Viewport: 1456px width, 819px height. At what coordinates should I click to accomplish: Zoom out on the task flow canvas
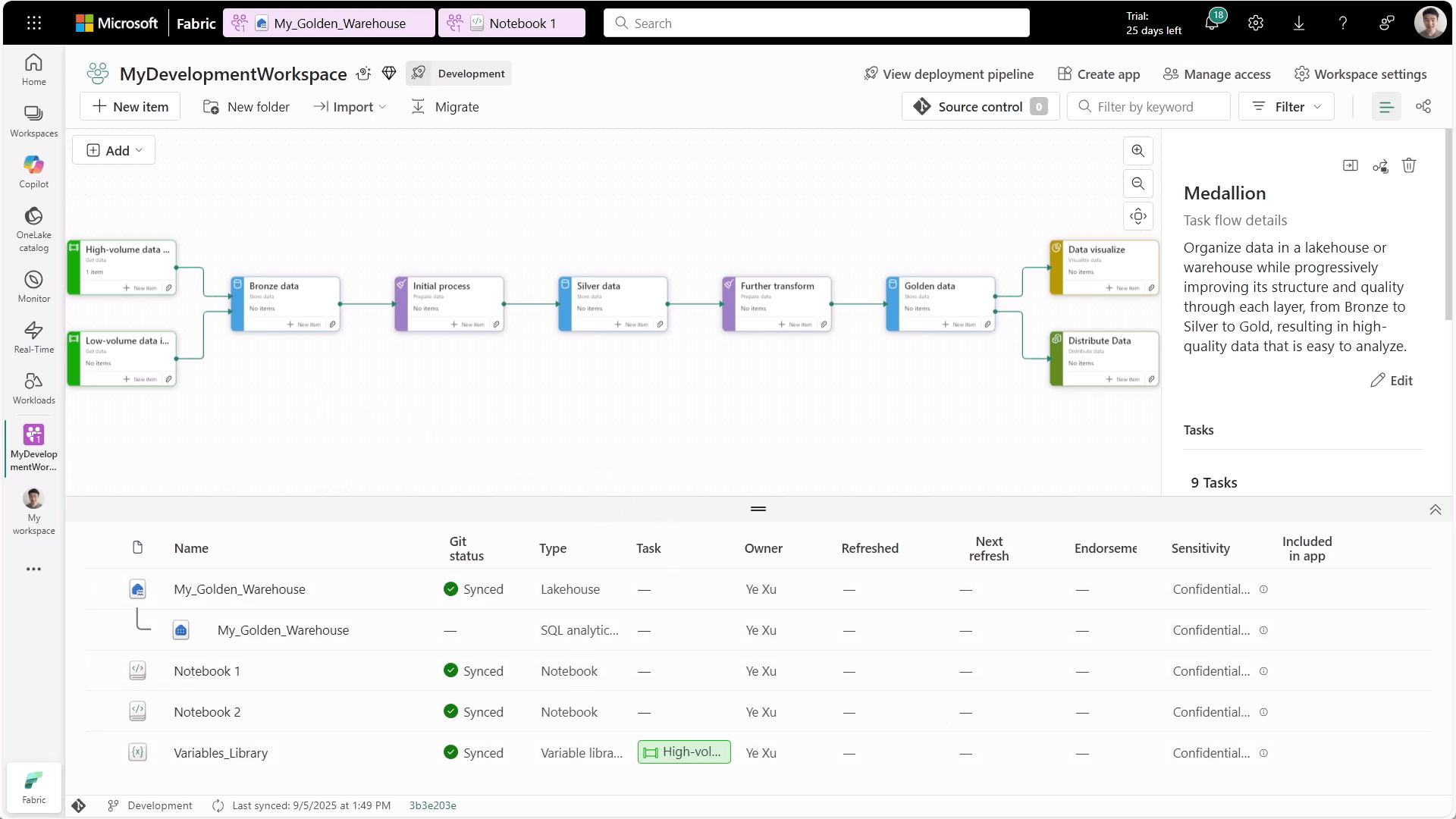pos(1137,184)
